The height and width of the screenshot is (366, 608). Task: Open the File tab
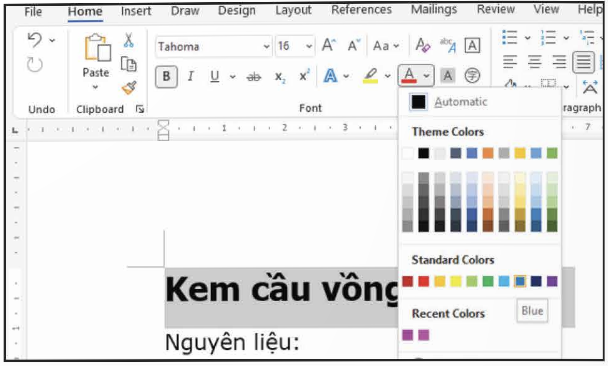(x=33, y=12)
